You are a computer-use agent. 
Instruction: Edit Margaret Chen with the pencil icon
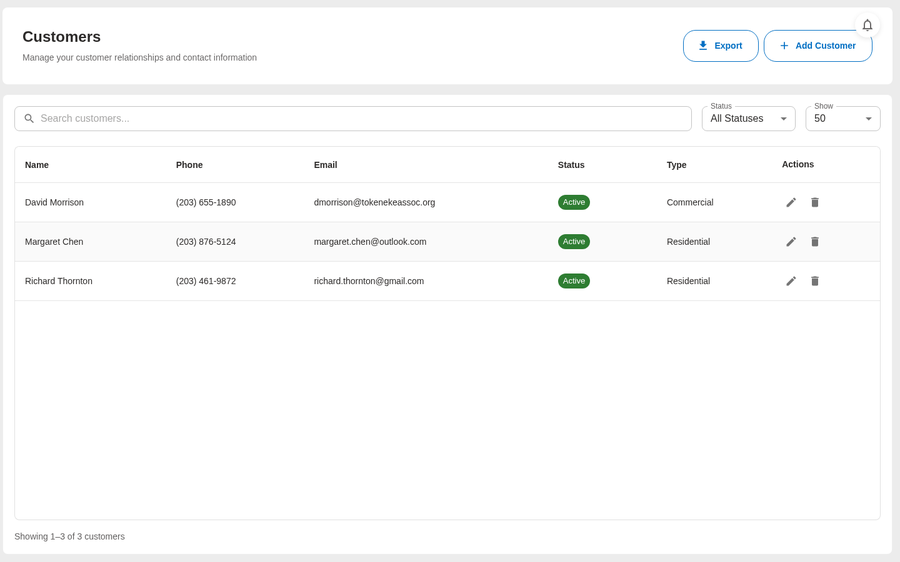[x=791, y=242]
